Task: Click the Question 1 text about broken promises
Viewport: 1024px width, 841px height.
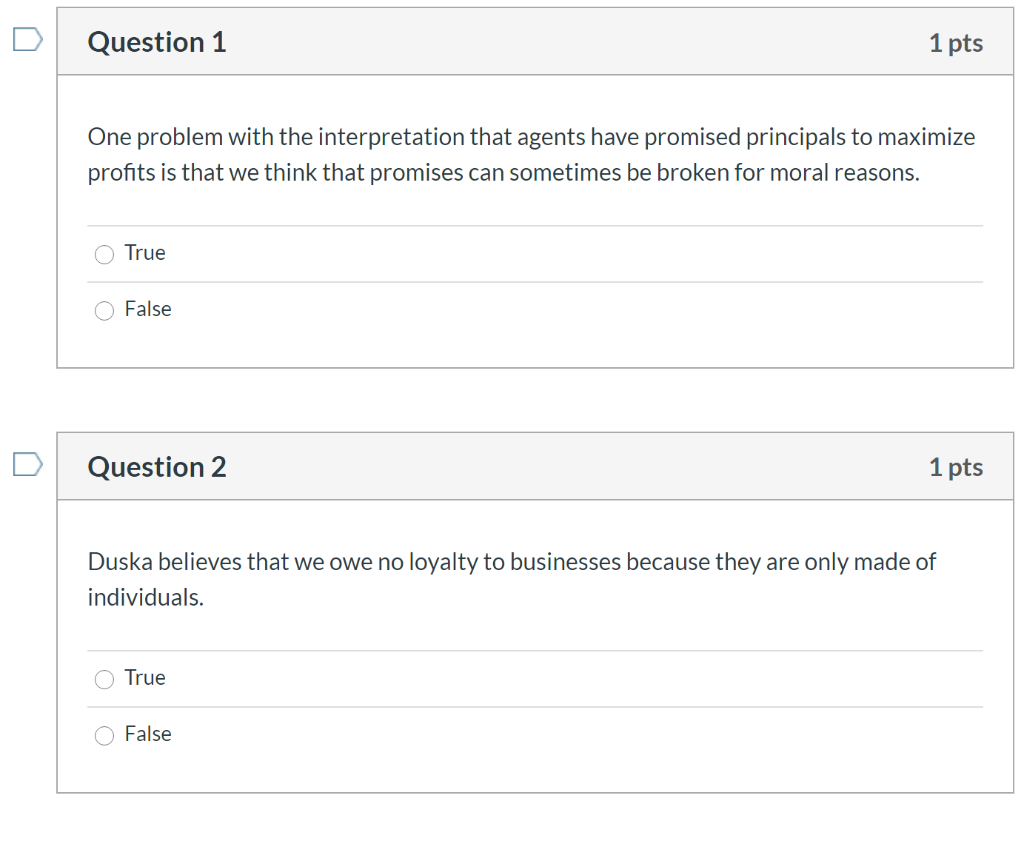Action: pos(530,154)
